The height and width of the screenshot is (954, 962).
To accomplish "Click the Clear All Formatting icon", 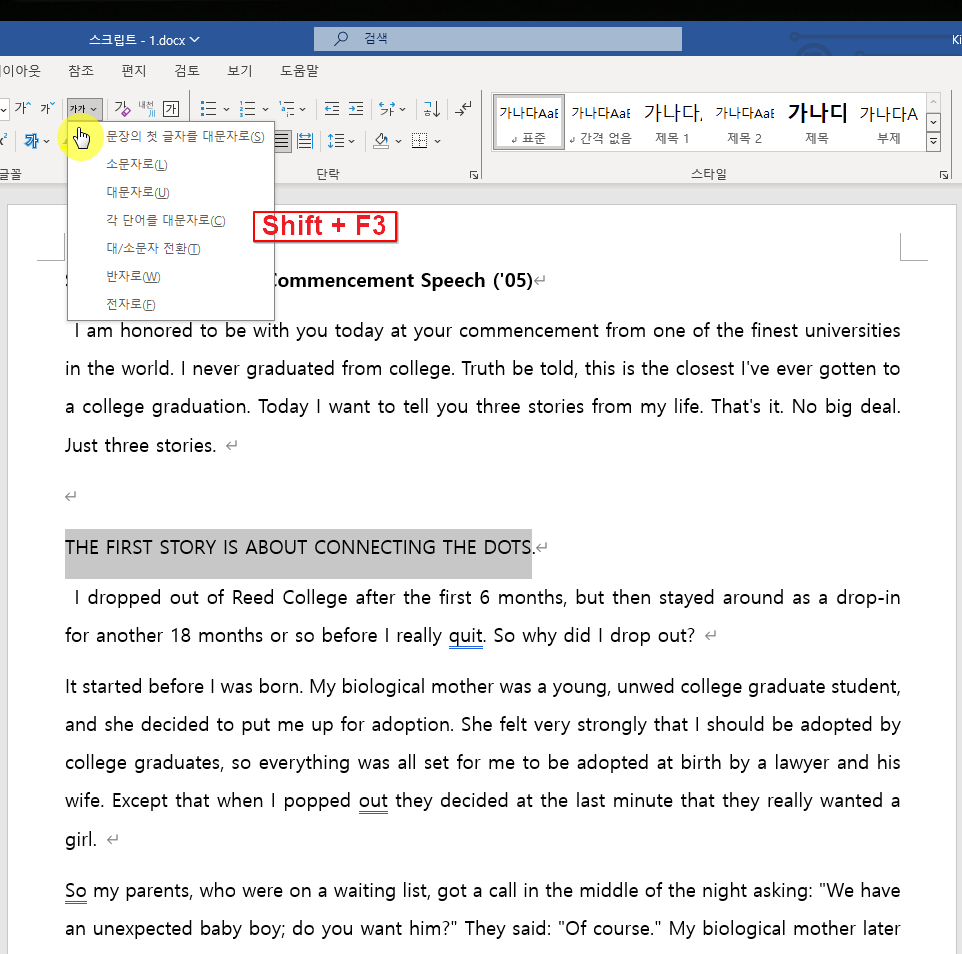I will 122,109.
